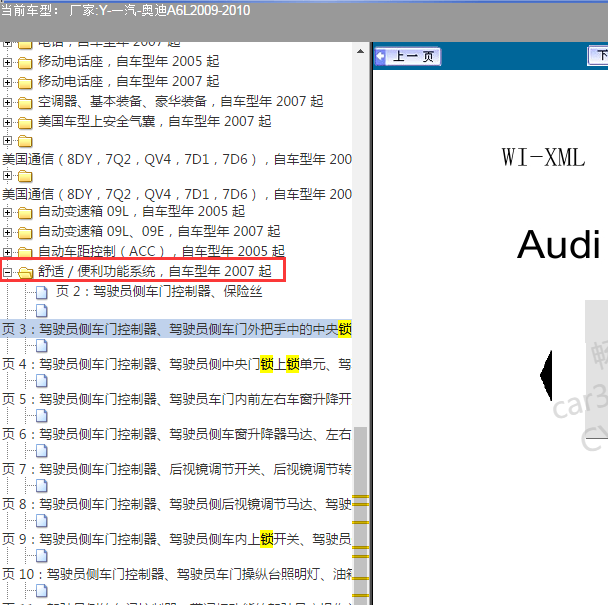The image size is (608, 605).
Task: Expand 空调器 基本装备 豪华装备 folder node
Action: [7, 102]
